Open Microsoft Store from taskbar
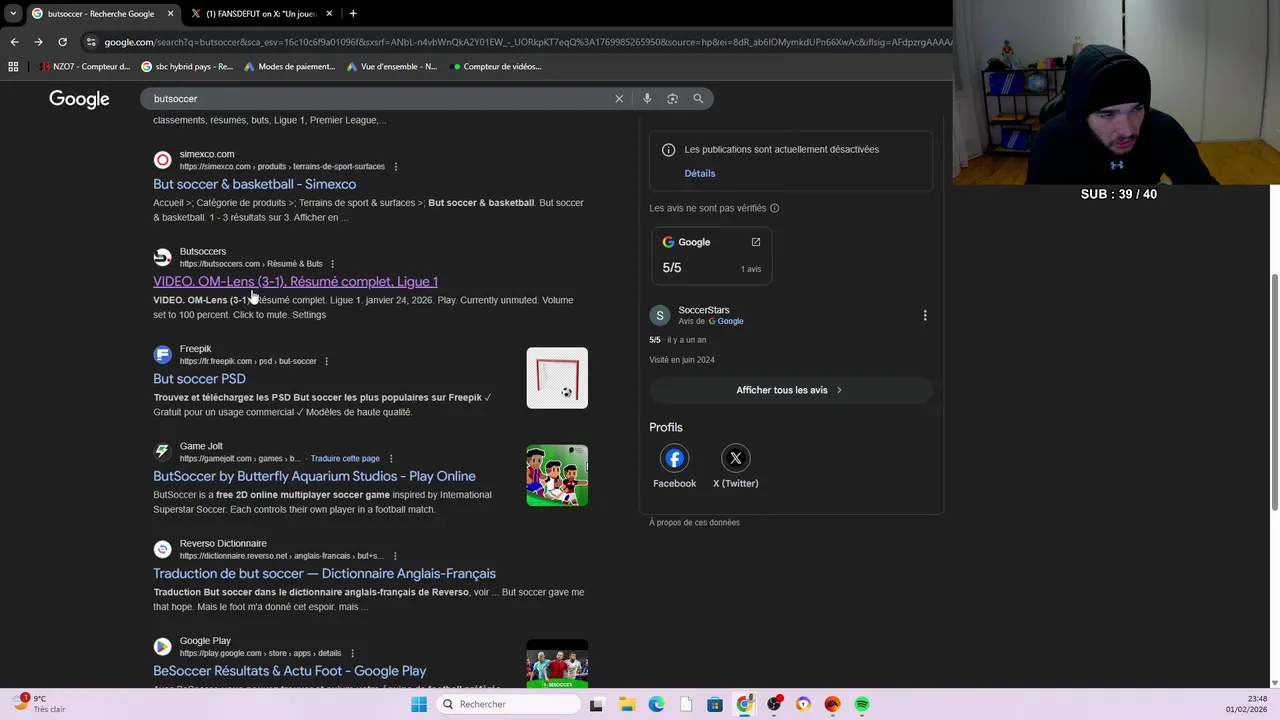This screenshot has height=720, width=1280. click(715, 704)
